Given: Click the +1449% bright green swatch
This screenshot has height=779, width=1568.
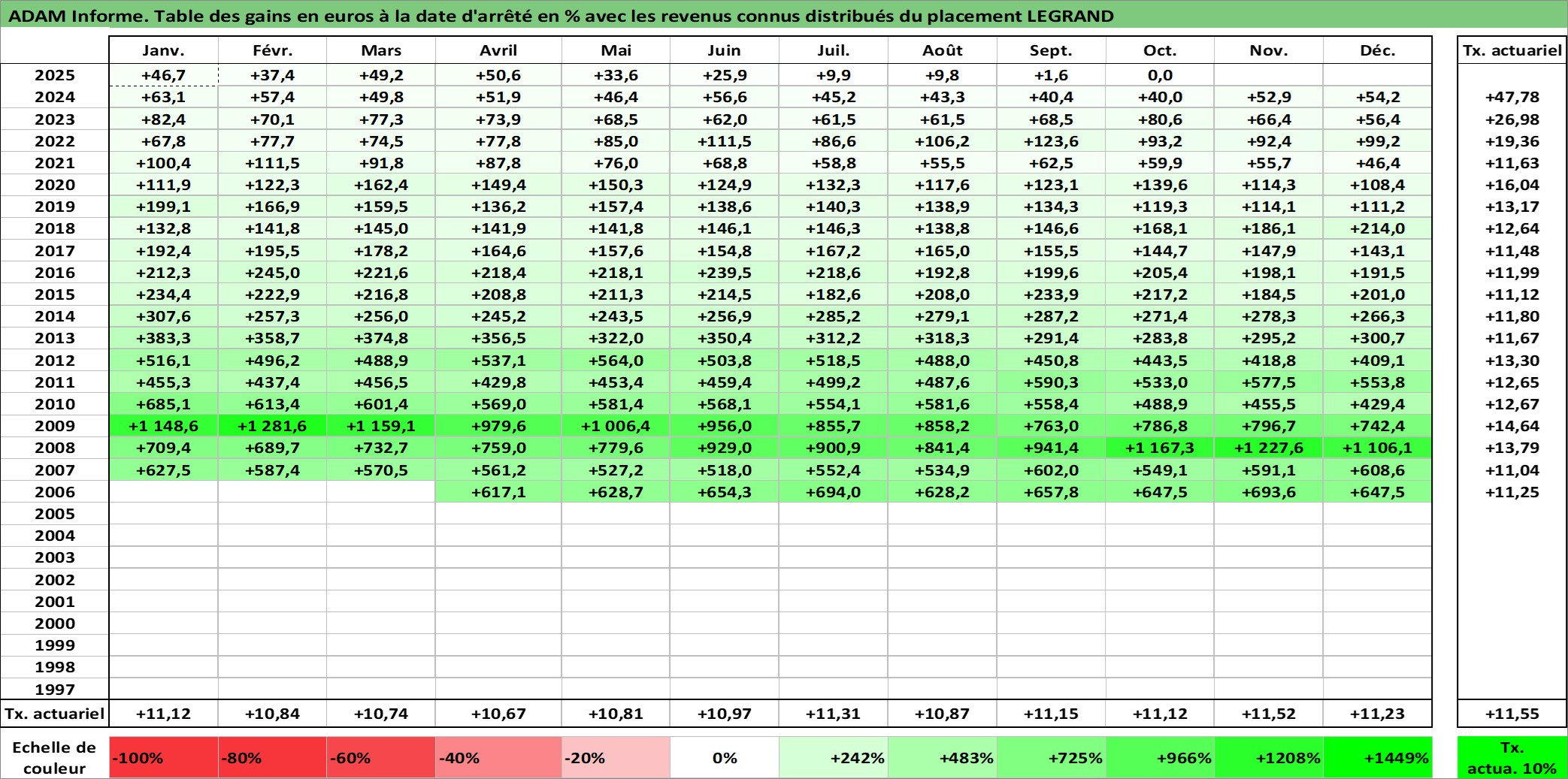Looking at the screenshot, I should click(x=1378, y=757).
